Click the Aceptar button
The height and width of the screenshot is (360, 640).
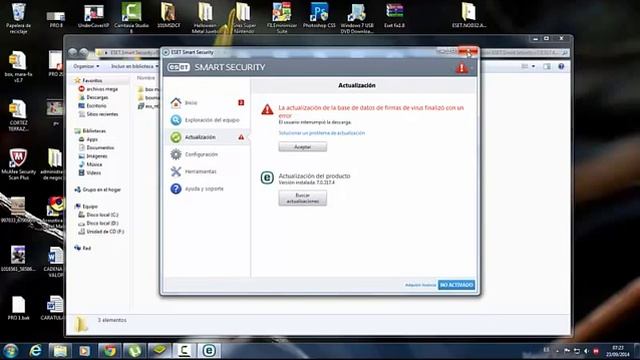[302, 147]
